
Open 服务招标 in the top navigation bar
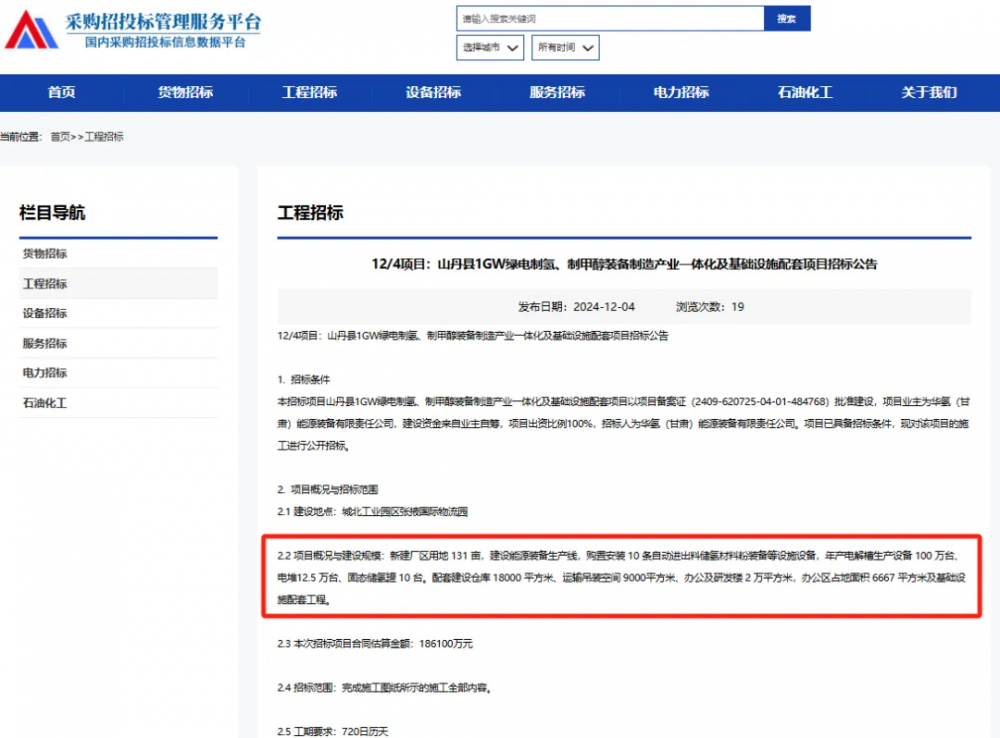[x=557, y=92]
